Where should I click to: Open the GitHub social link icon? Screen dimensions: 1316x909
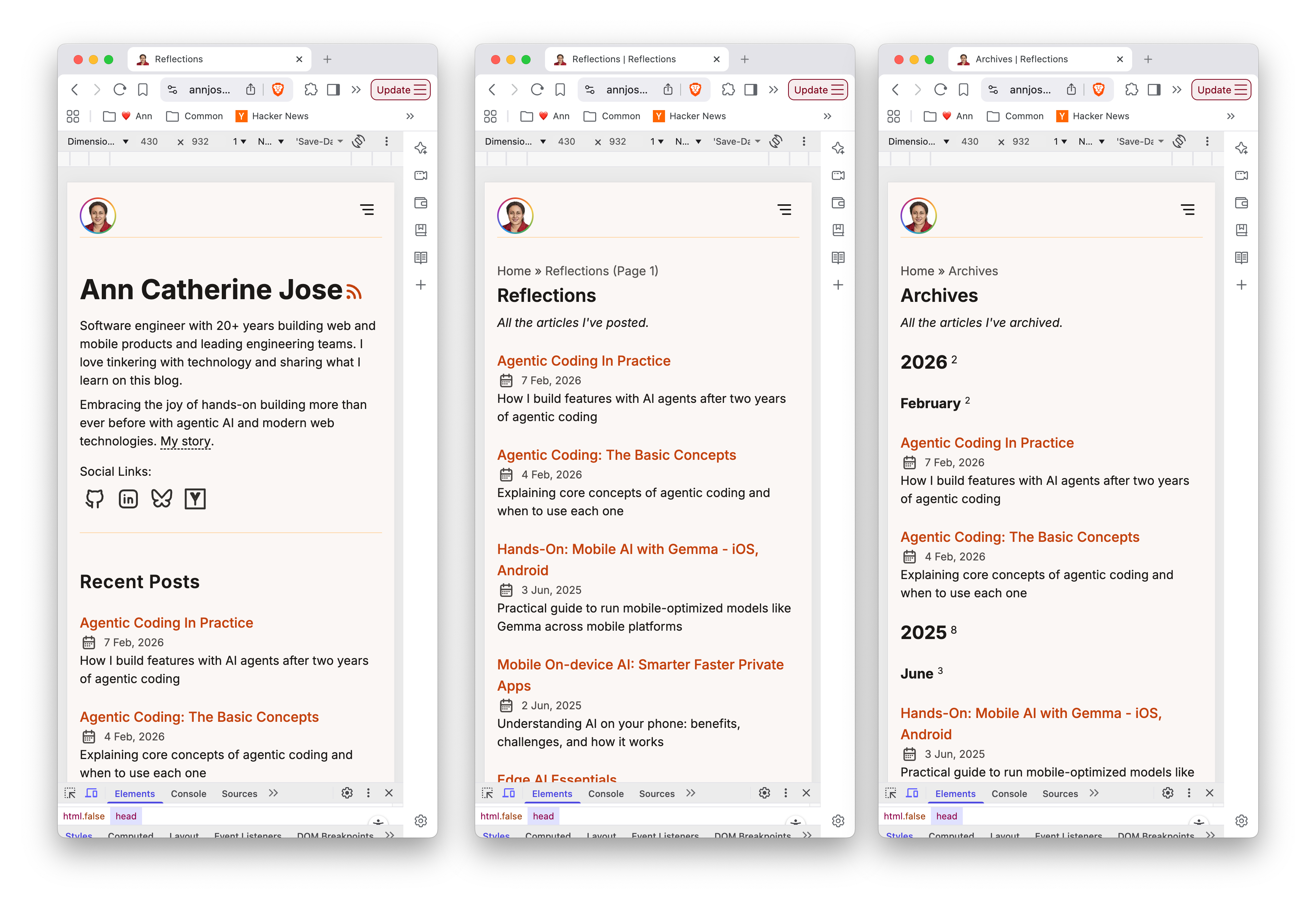pyautogui.click(x=94, y=498)
